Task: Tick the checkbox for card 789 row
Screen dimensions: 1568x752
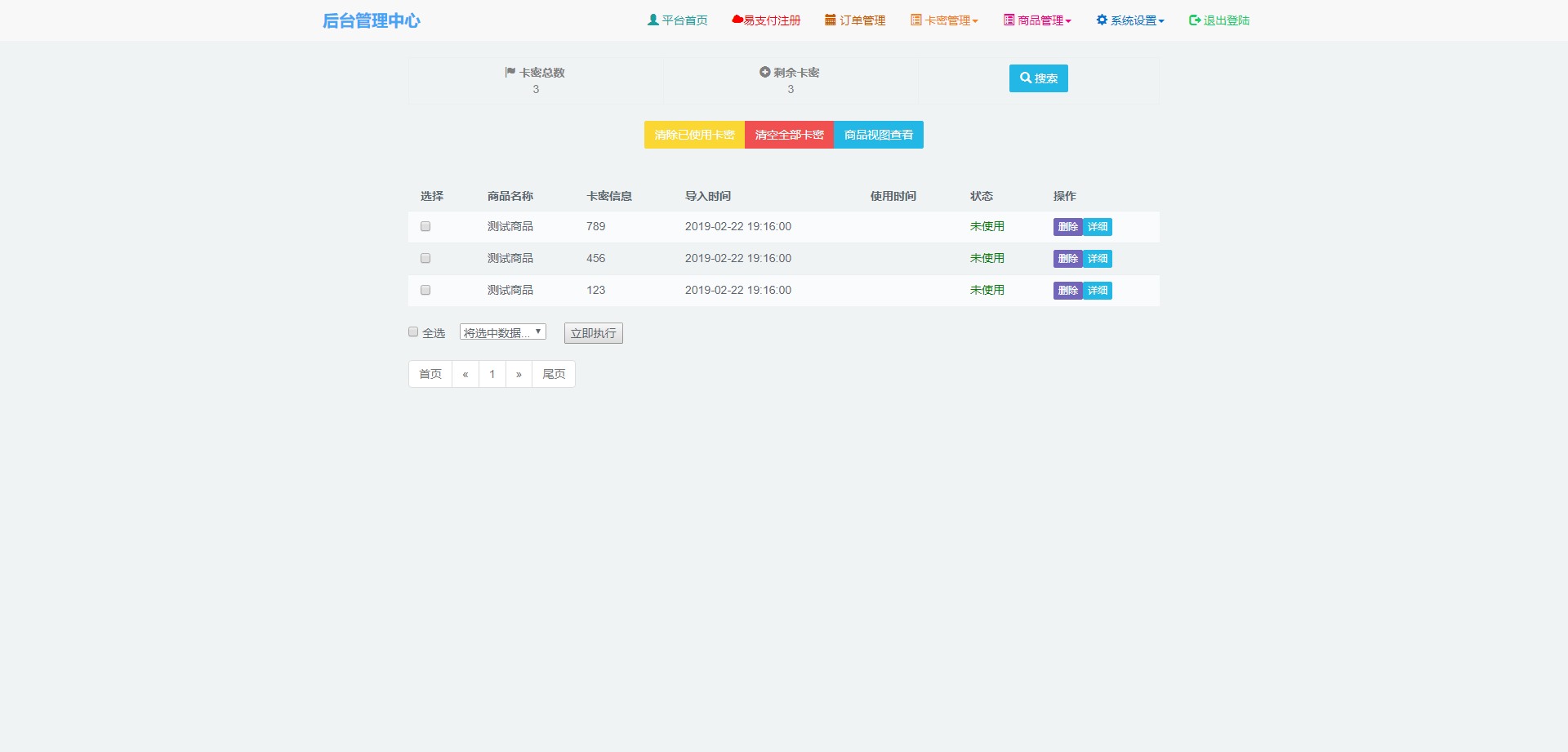Action: click(425, 227)
